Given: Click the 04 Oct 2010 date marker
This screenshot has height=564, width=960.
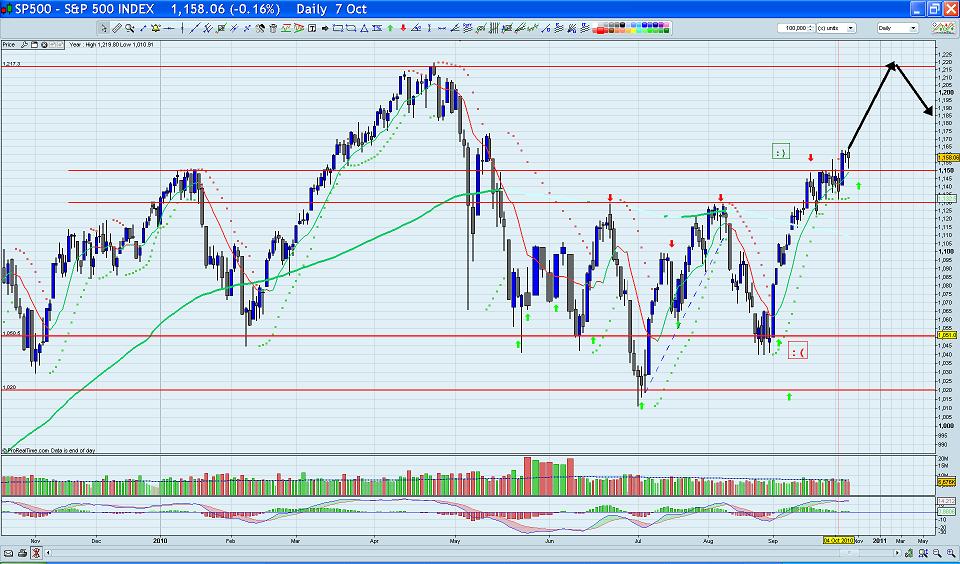Looking at the screenshot, I should [x=838, y=541].
